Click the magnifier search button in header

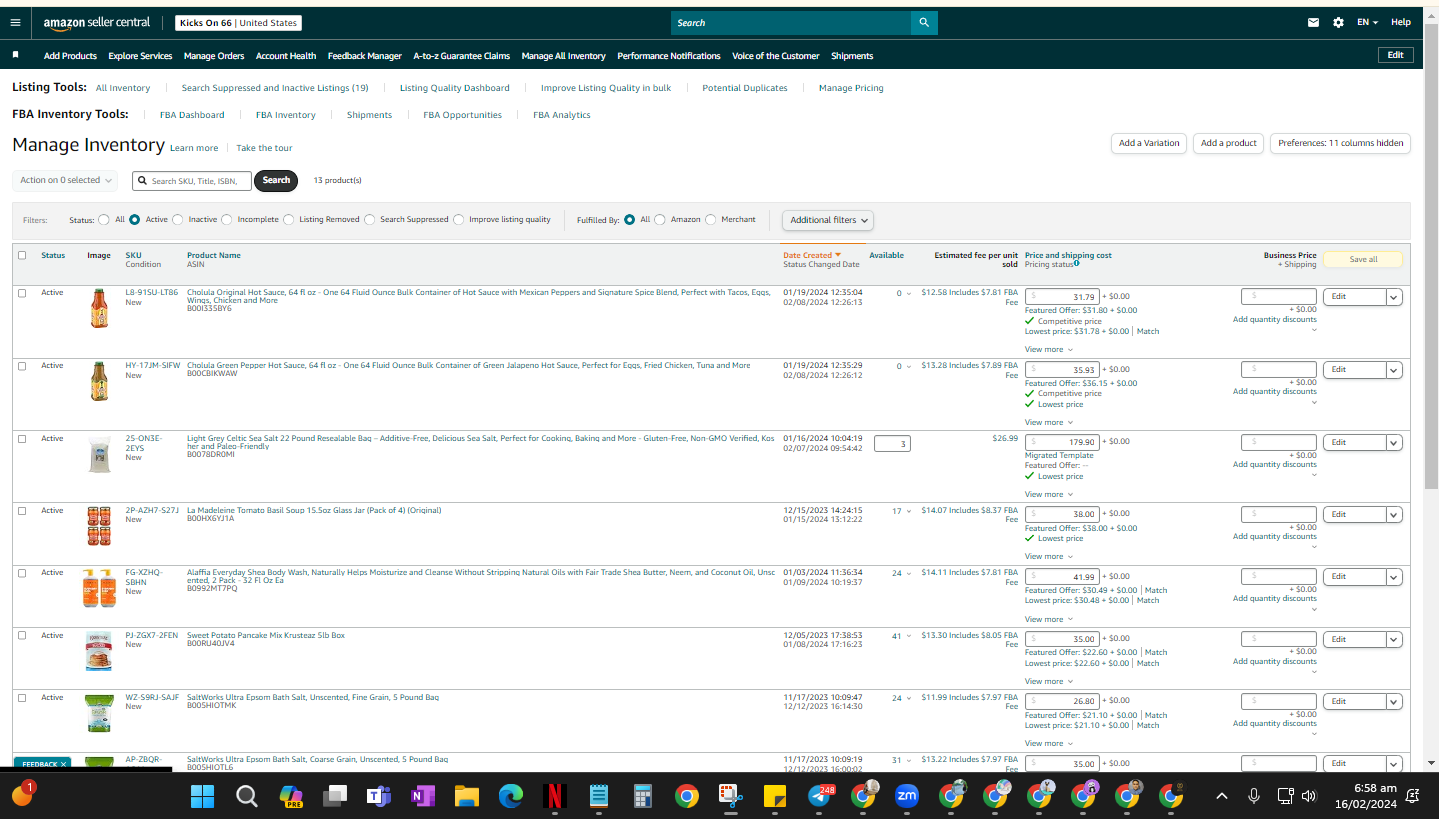point(924,22)
